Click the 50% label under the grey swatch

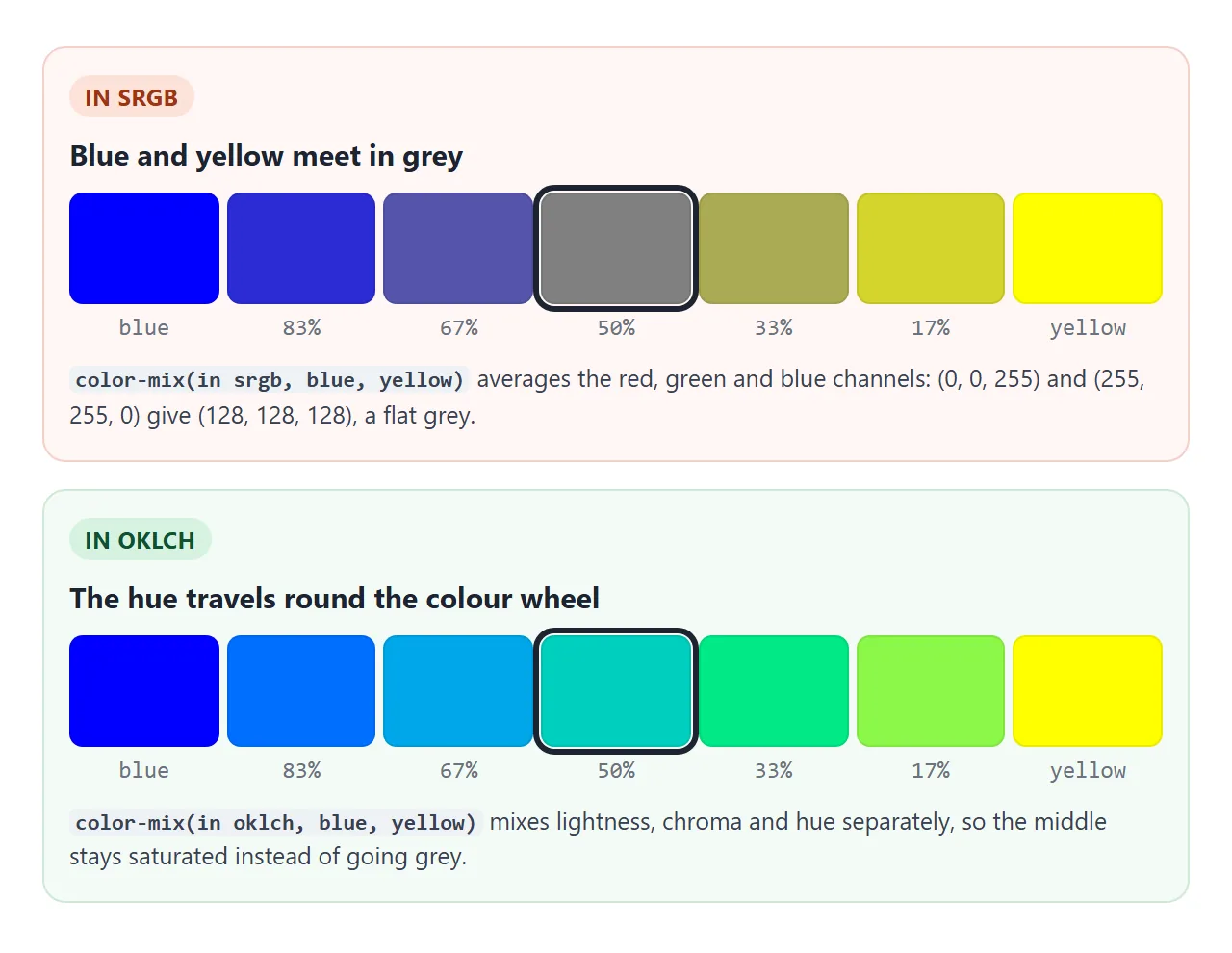[x=616, y=327]
